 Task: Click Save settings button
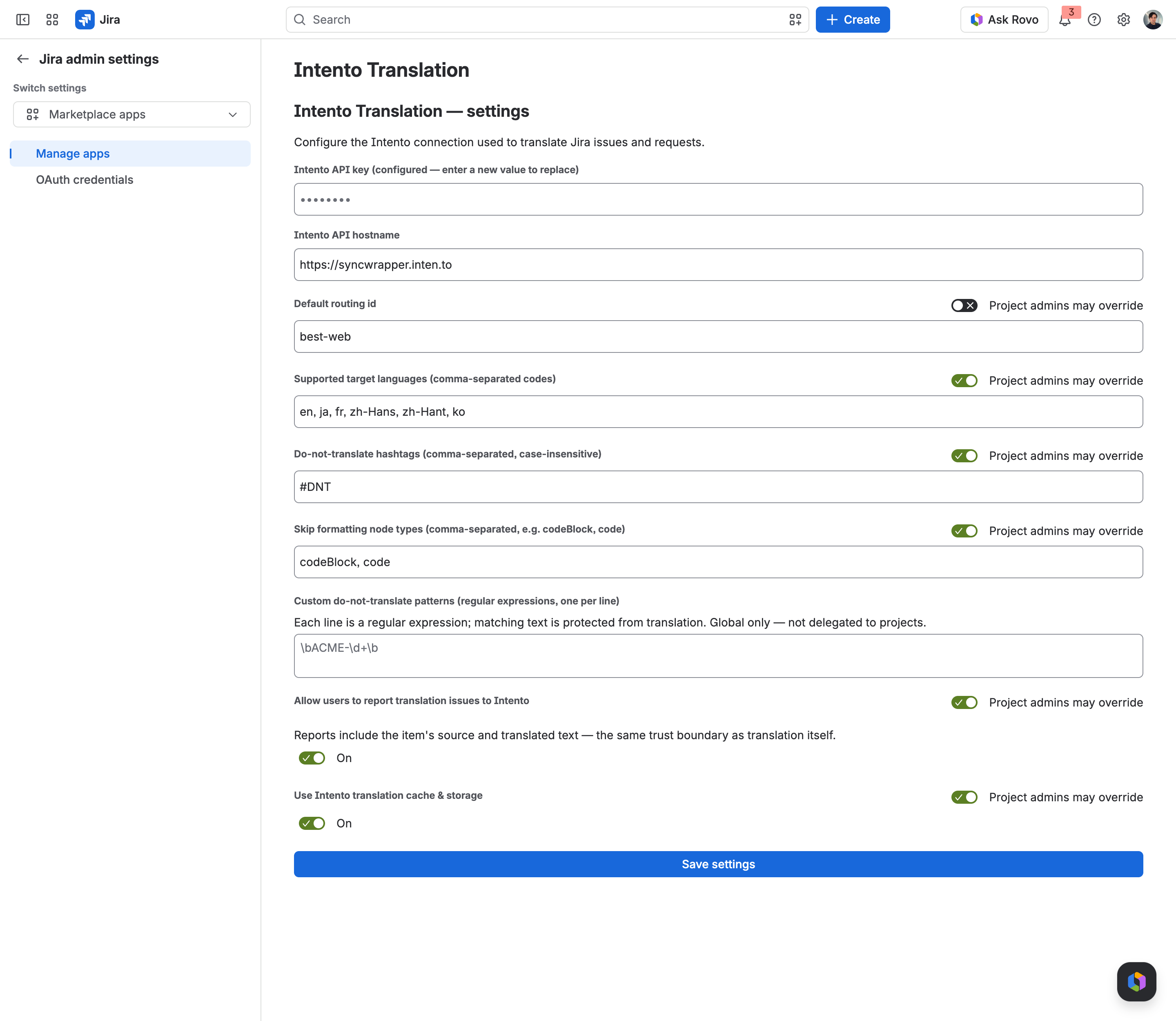tap(718, 864)
